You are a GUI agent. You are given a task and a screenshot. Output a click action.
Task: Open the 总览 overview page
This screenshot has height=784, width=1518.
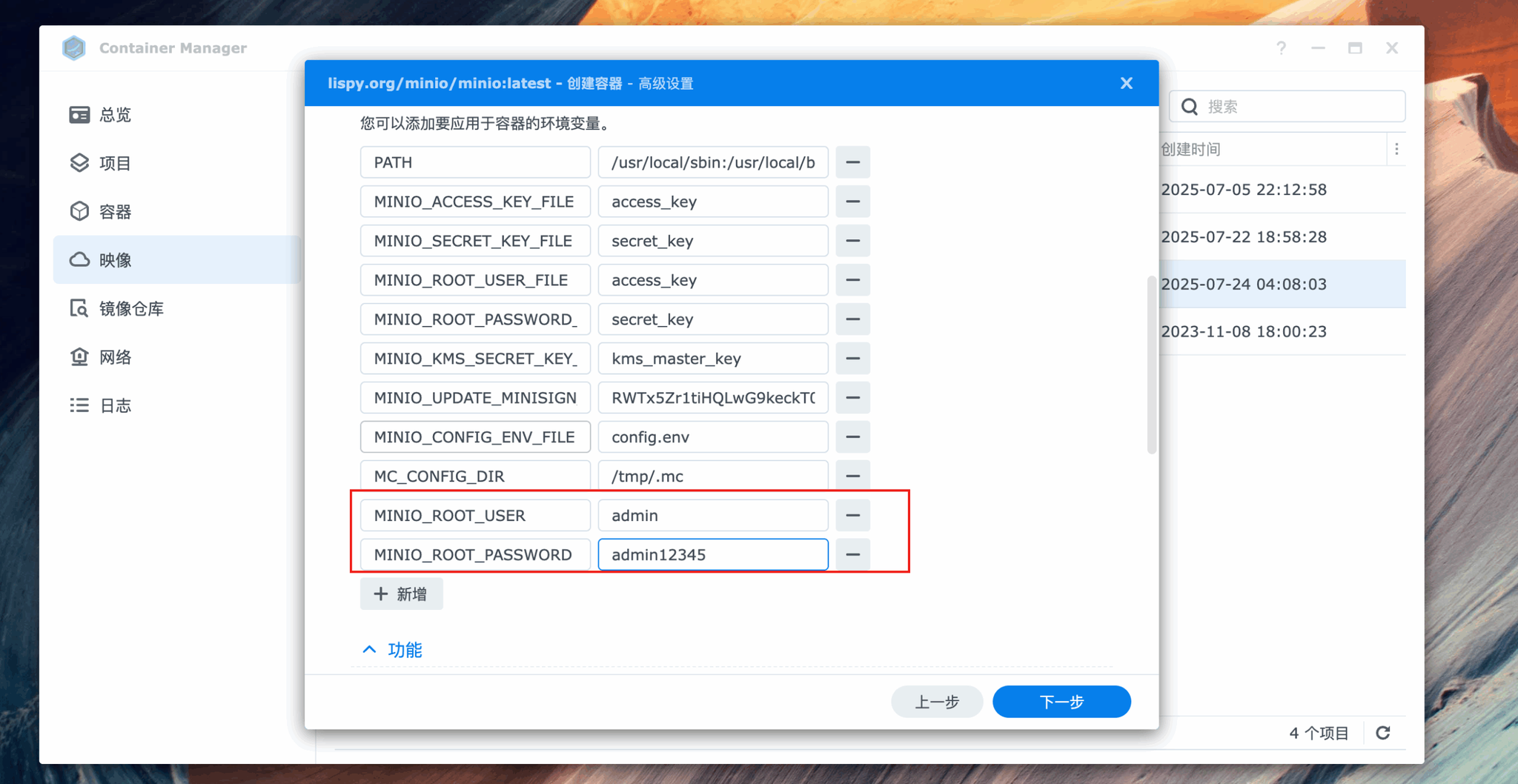coord(176,115)
